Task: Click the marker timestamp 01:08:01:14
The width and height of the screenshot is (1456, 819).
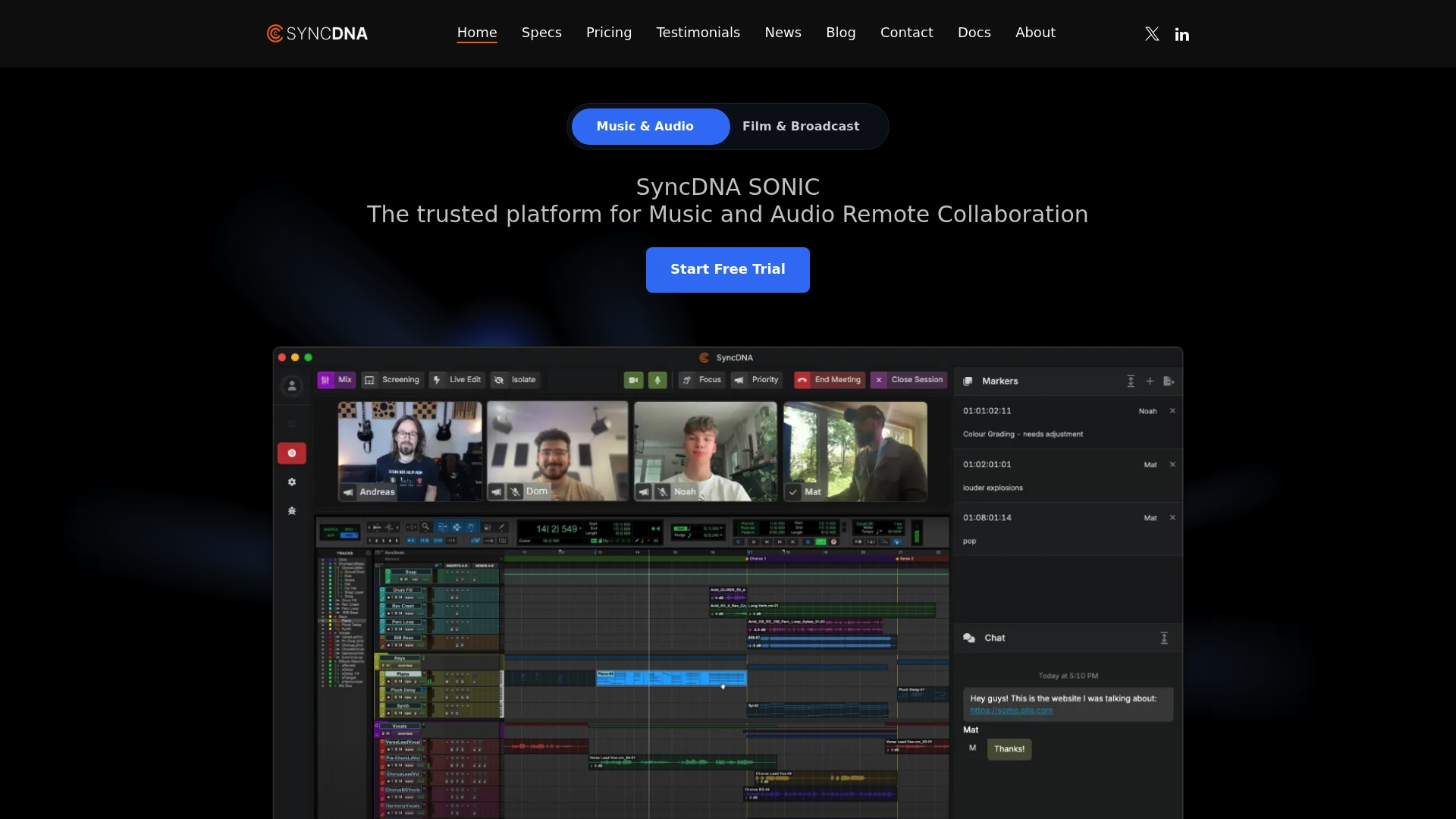Action: 987,518
